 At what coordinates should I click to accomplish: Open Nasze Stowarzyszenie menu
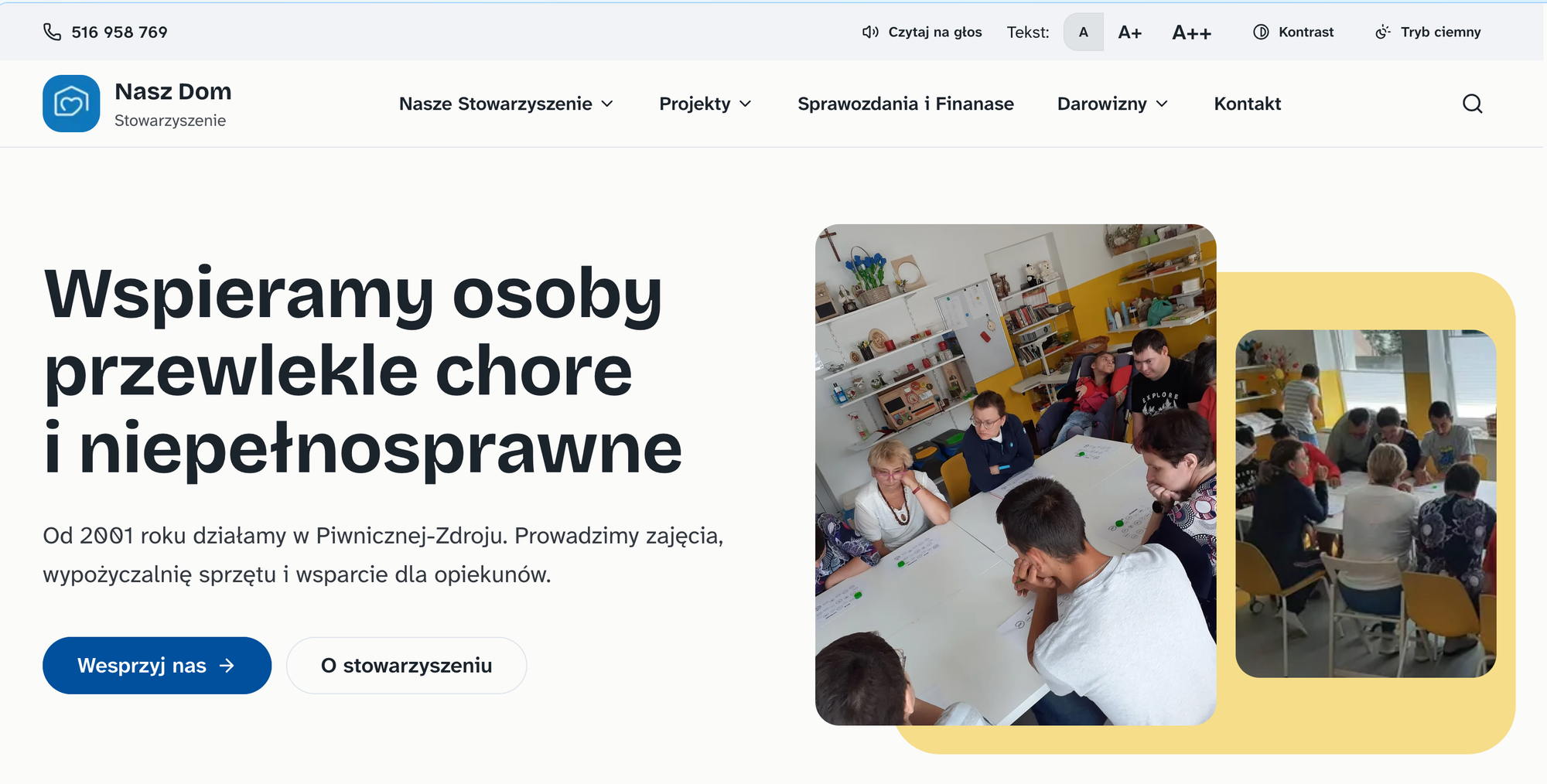496,104
